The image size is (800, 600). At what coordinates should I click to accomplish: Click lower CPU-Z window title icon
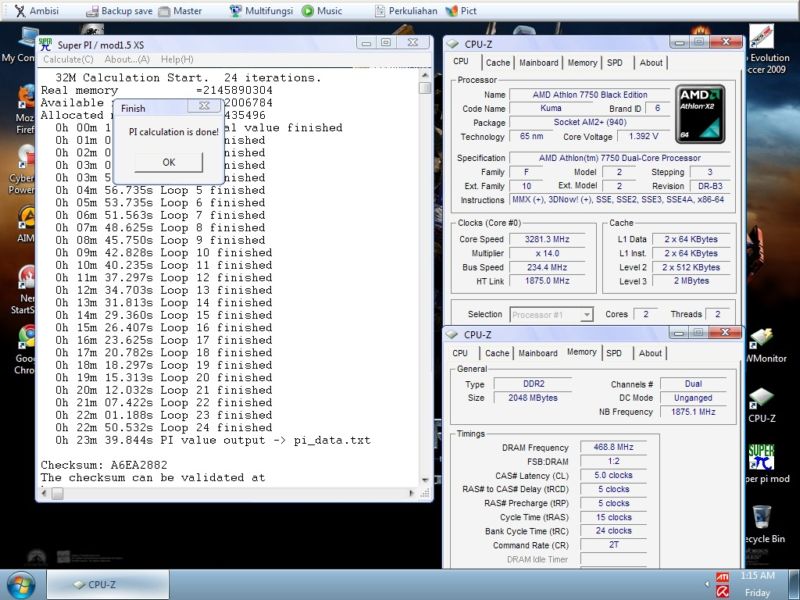point(452,335)
